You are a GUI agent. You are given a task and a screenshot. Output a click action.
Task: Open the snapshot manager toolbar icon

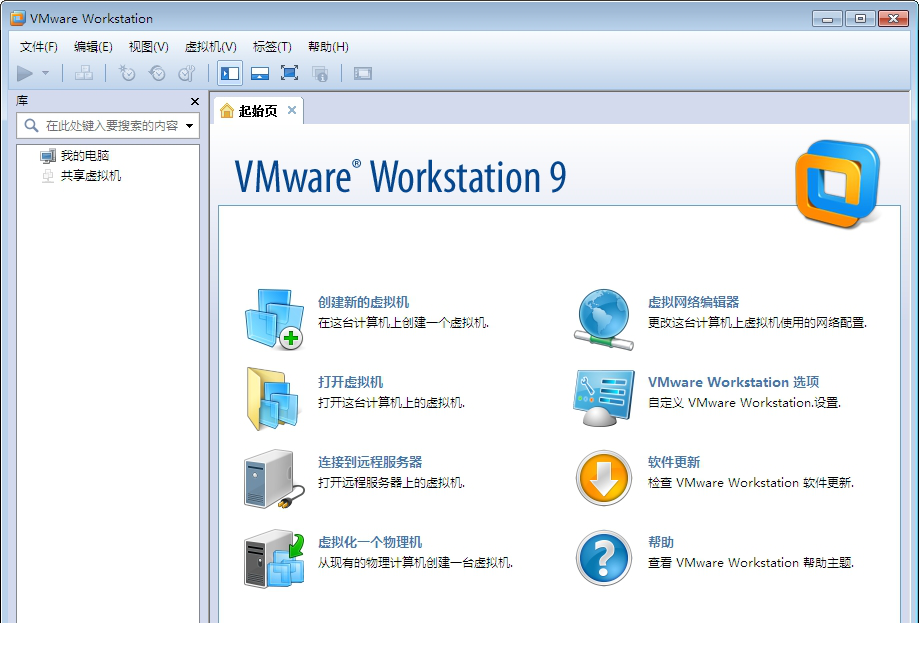pyautogui.click(x=186, y=74)
